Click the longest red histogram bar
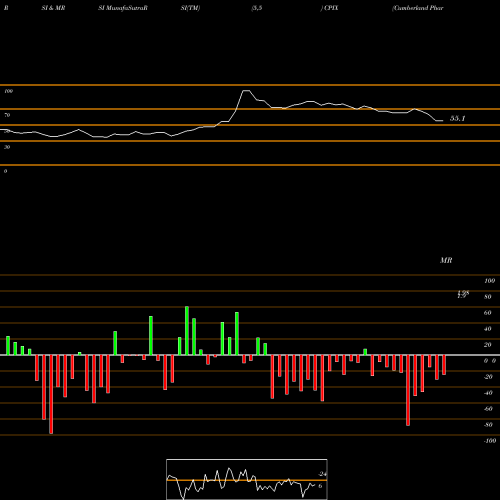500x500 pixels. 51,394
